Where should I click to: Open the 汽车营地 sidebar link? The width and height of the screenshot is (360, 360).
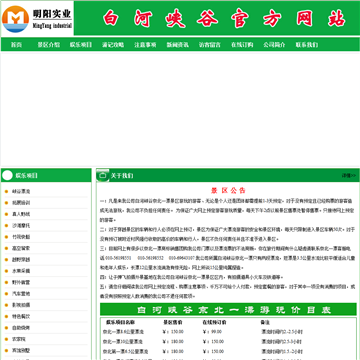point(21,294)
